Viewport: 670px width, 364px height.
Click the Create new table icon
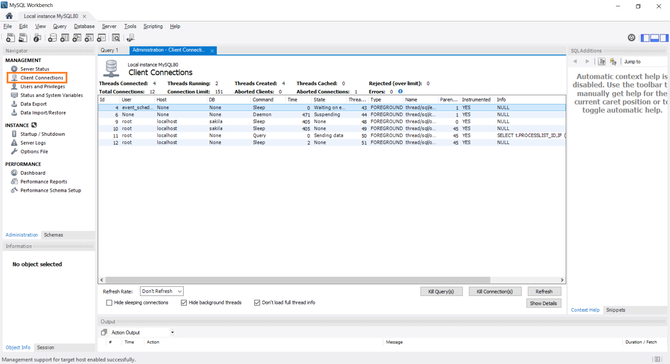65,38
